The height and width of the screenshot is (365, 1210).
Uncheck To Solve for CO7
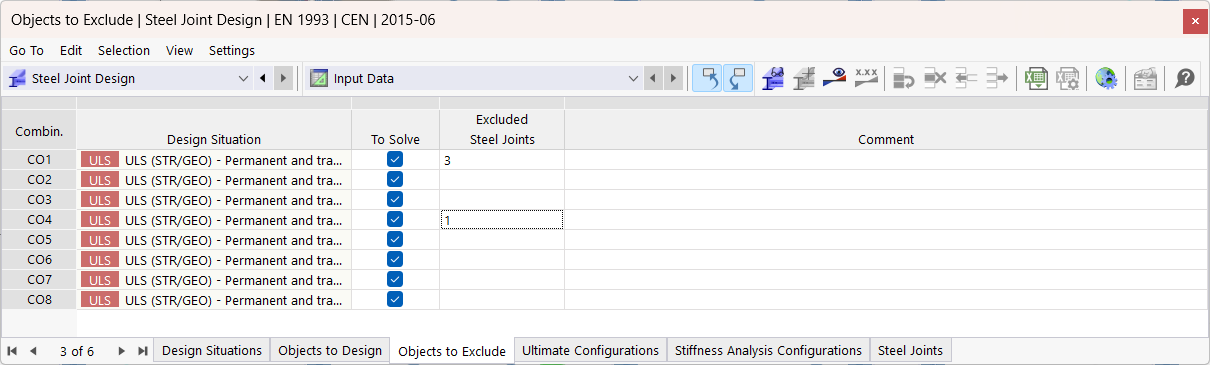click(x=395, y=279)
